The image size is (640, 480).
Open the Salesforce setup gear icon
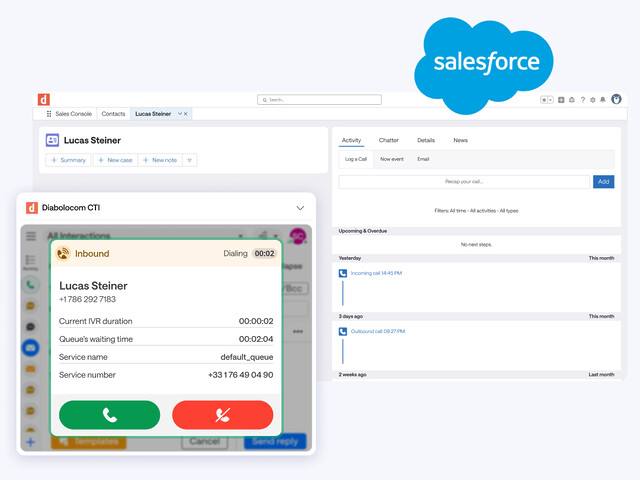coord(593,100)
